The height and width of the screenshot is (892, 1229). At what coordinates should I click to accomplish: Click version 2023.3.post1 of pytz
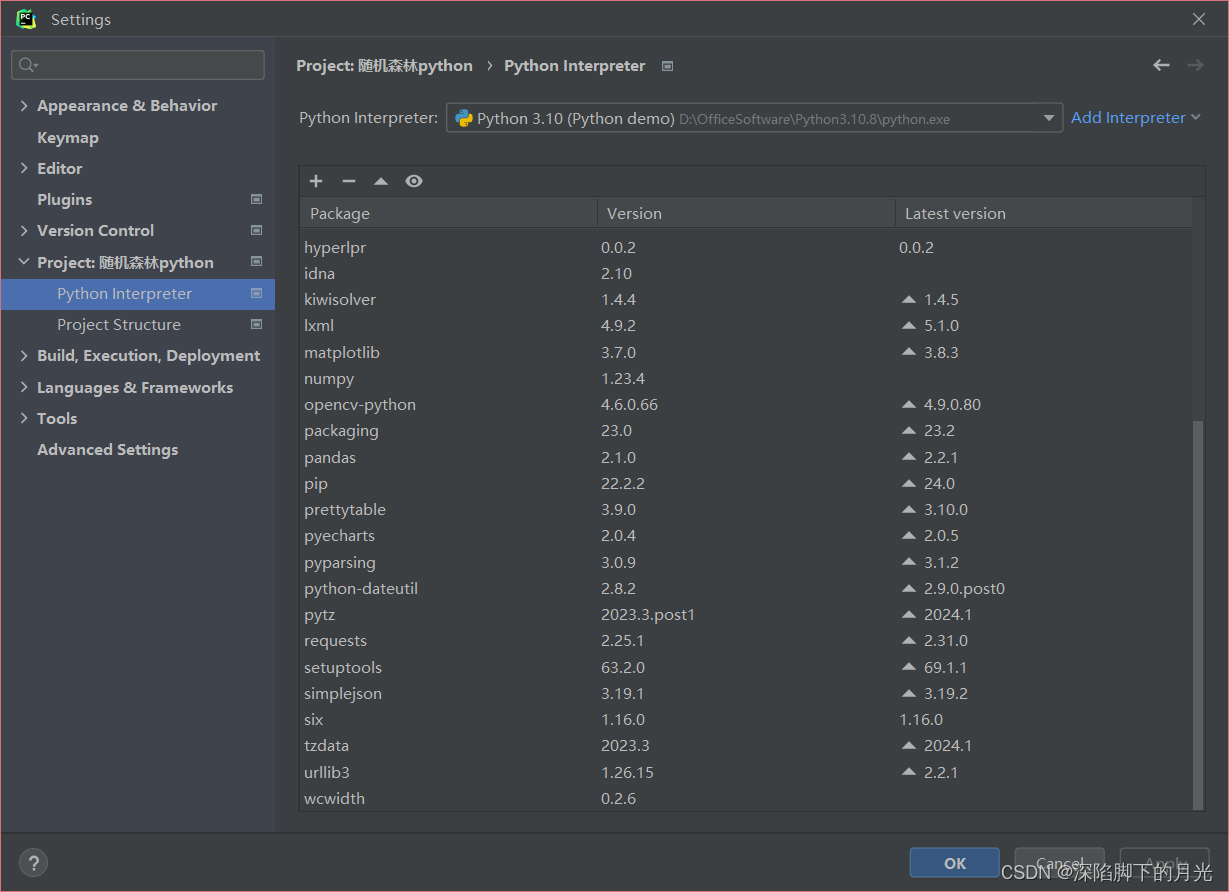(648, 614)
